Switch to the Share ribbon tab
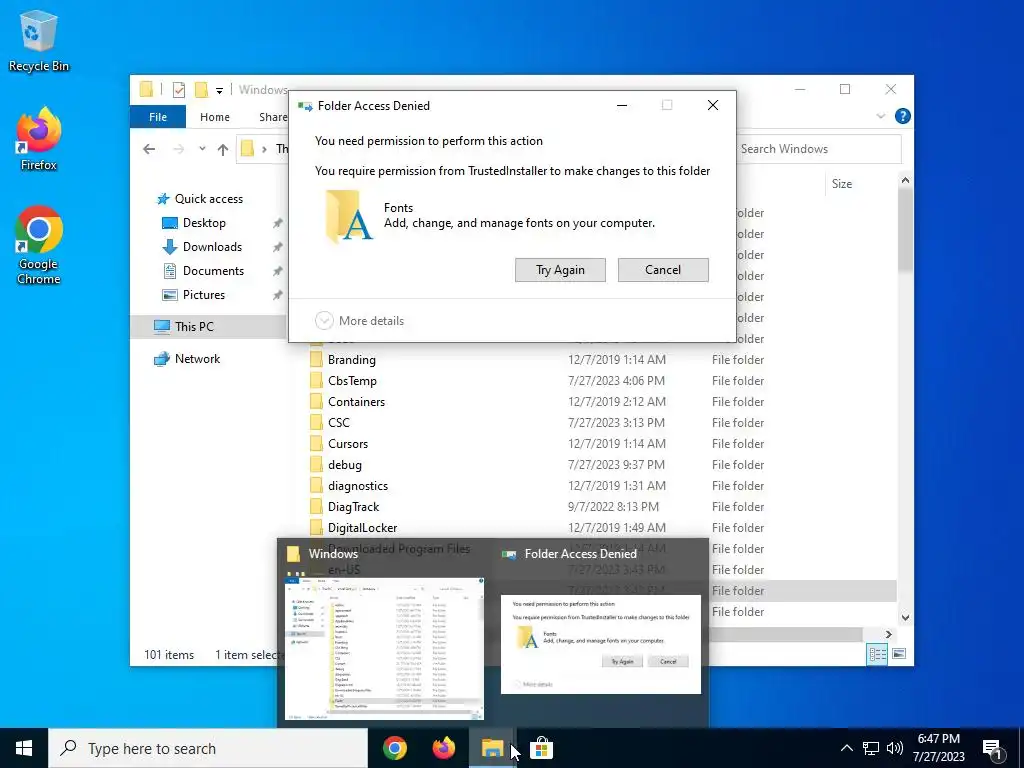The image size is (1024, 768). 272,117
